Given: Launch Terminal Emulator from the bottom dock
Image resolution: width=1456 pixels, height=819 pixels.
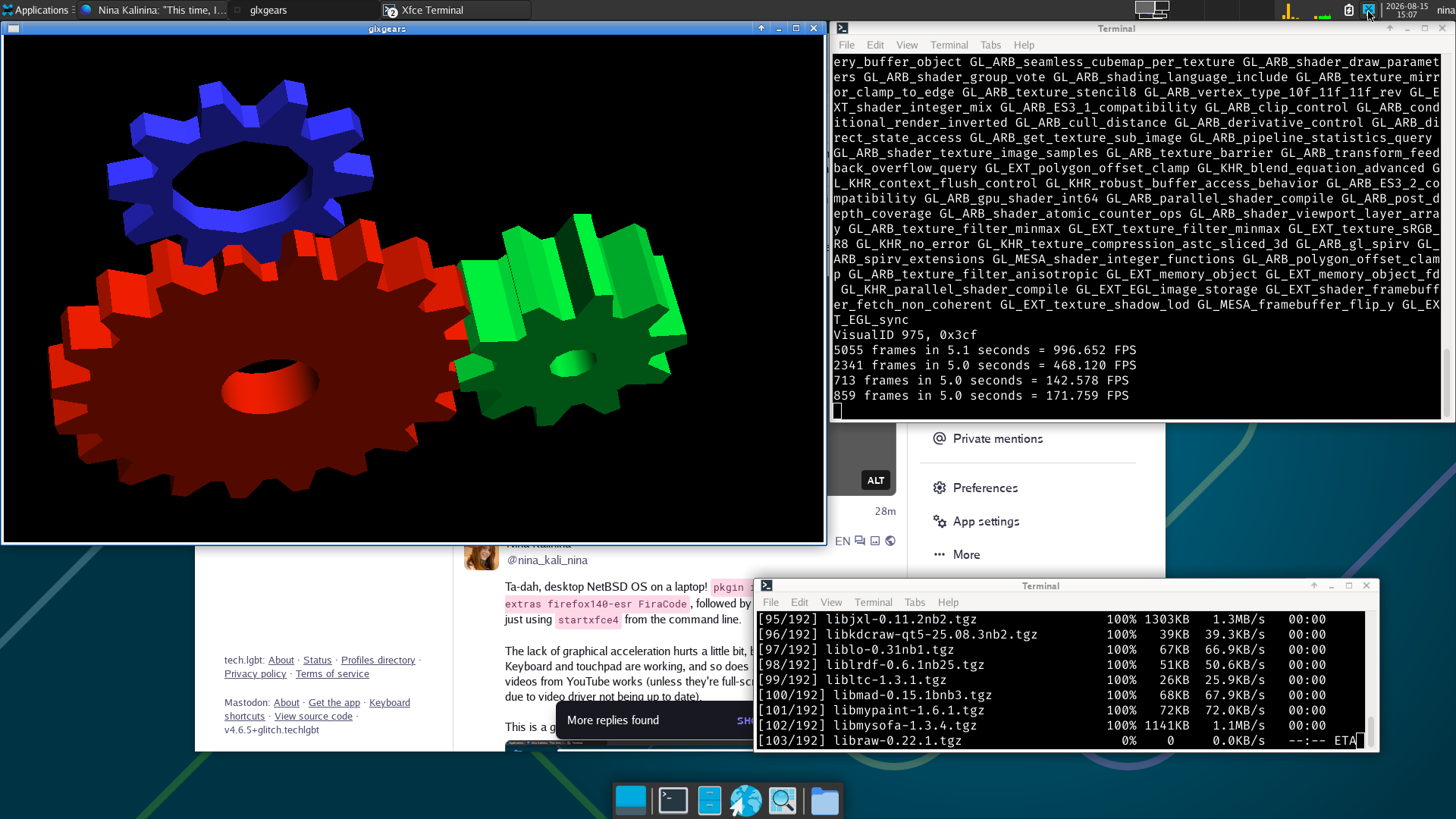Looking at the screenshot, I should pos(673,800).
